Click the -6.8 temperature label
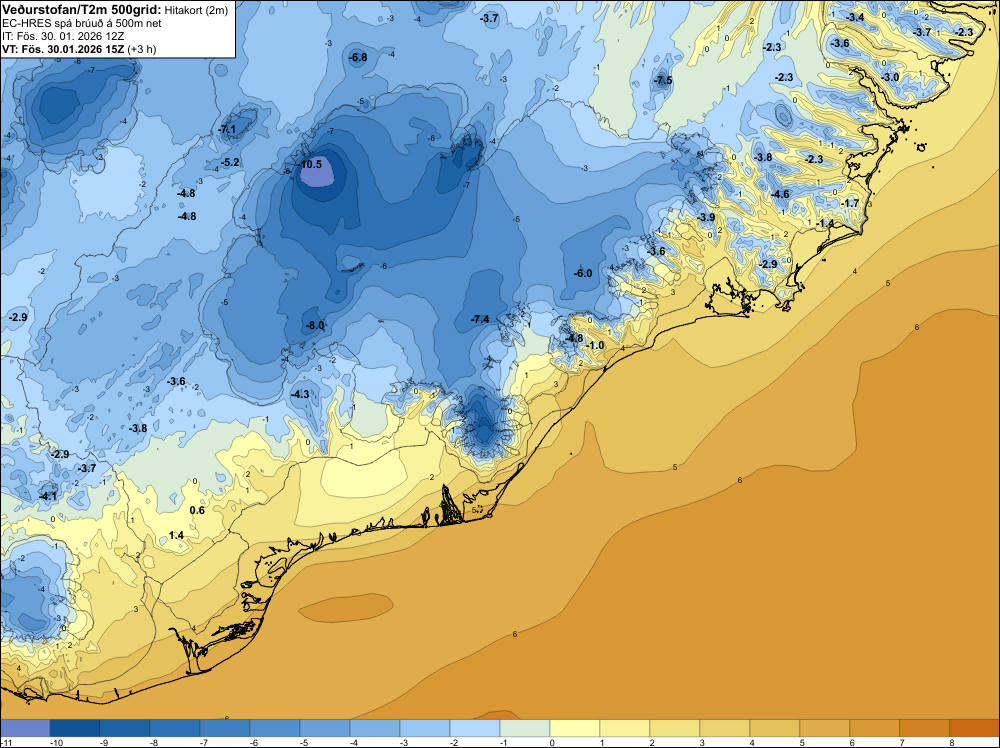 pos(358,57)
